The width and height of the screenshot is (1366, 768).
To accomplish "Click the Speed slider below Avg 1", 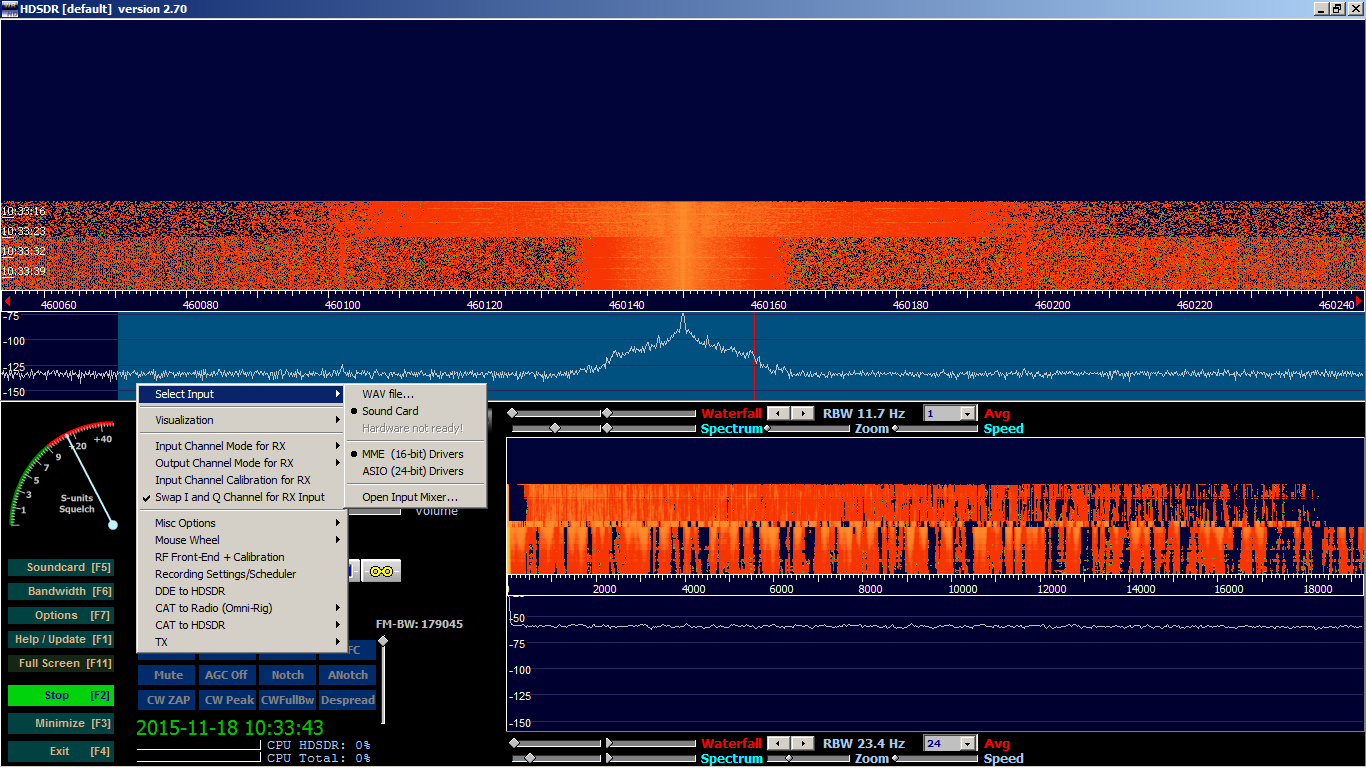I will coord(935,428).
